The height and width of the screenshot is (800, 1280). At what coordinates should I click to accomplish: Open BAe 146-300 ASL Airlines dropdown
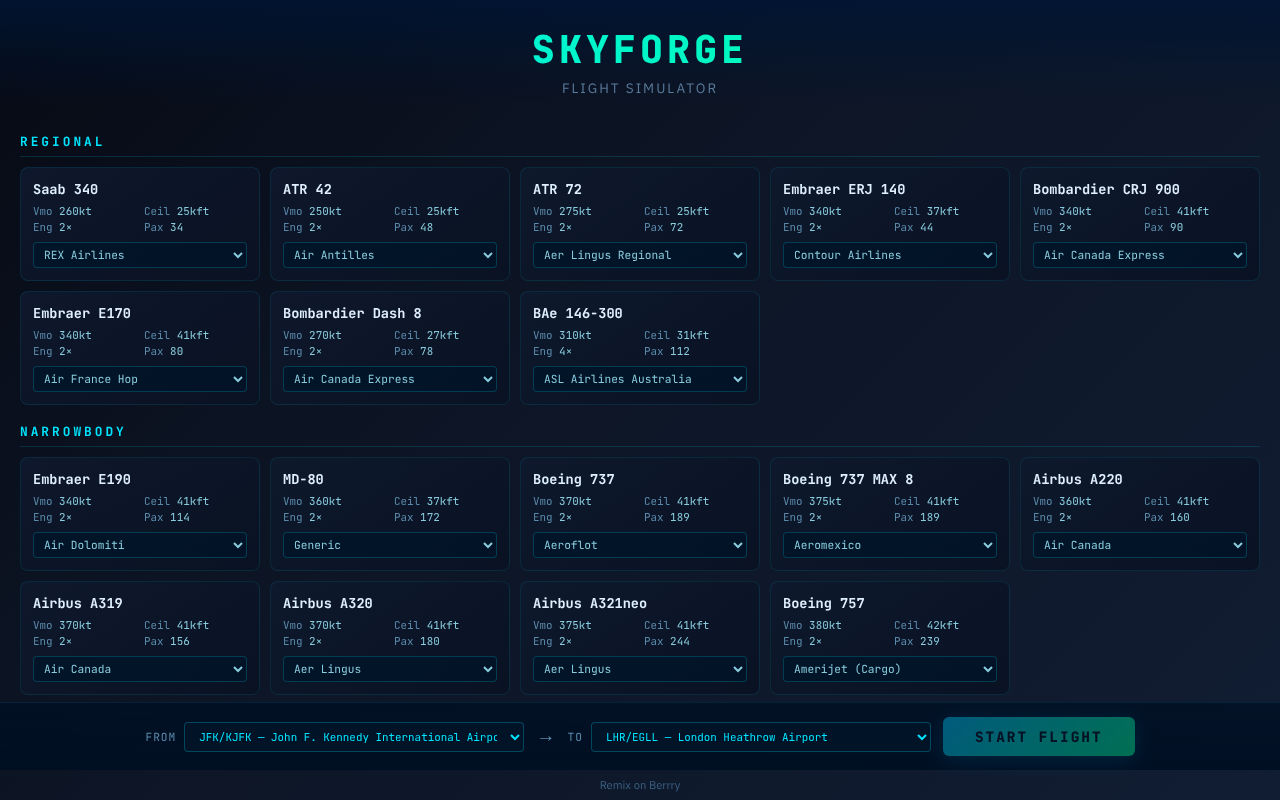(x=640, y=379)
